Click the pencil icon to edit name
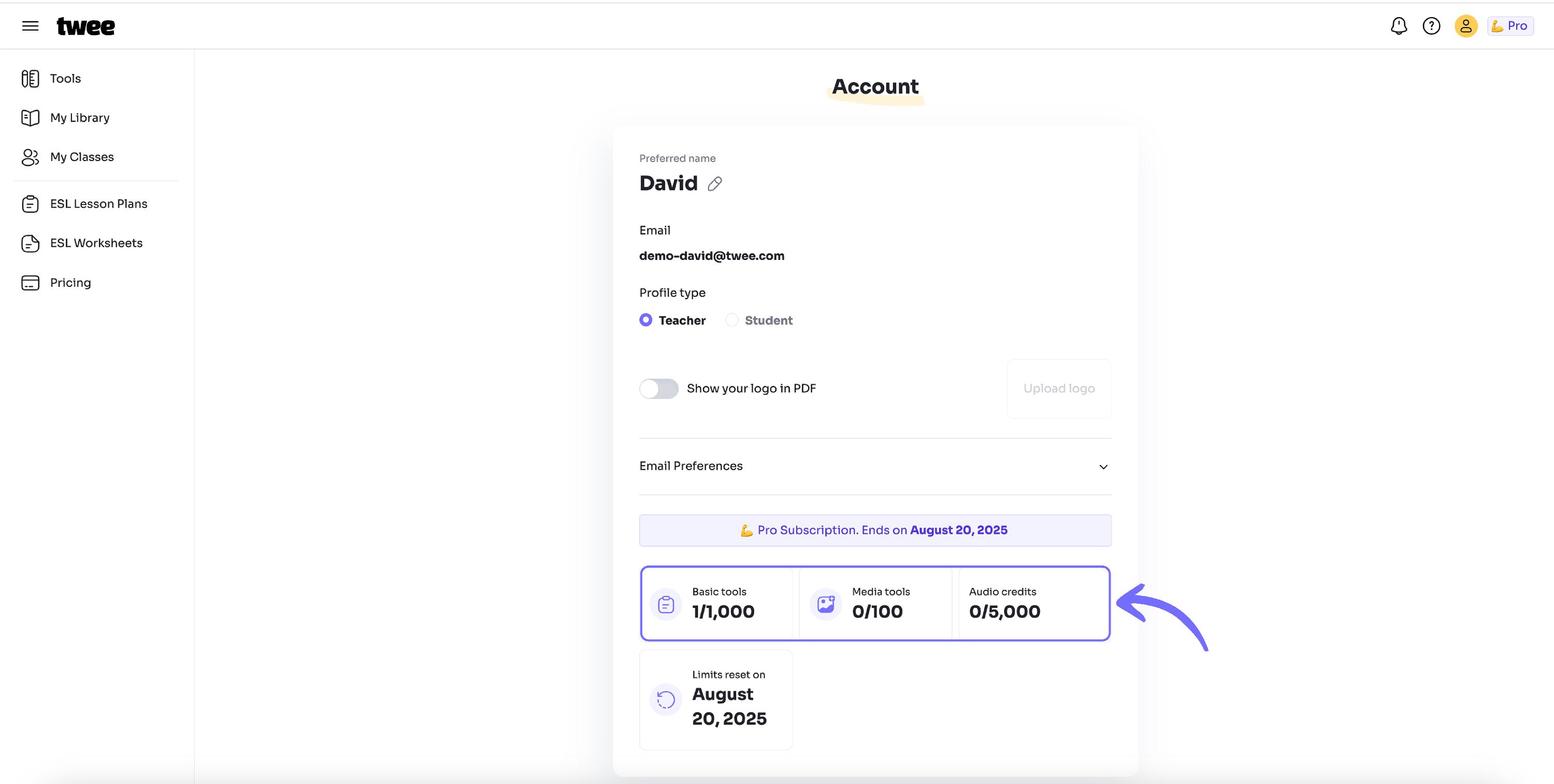 tap(715, 184)
